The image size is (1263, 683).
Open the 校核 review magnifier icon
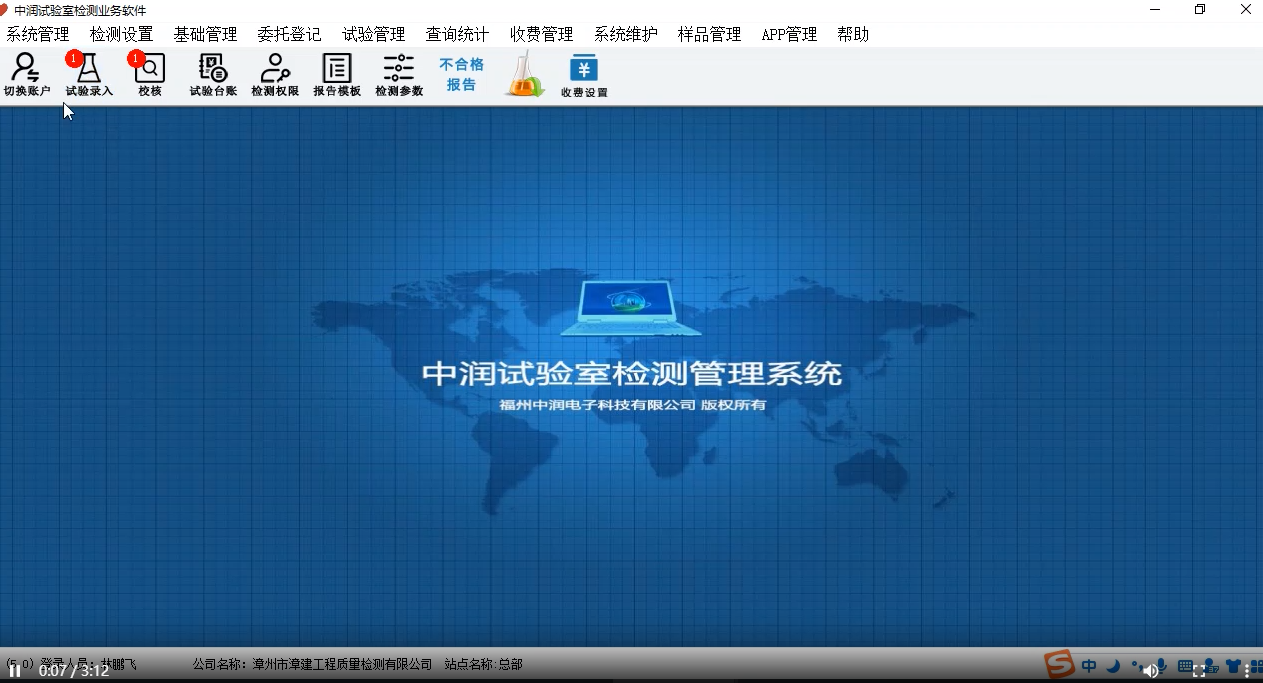coord(150,75)
